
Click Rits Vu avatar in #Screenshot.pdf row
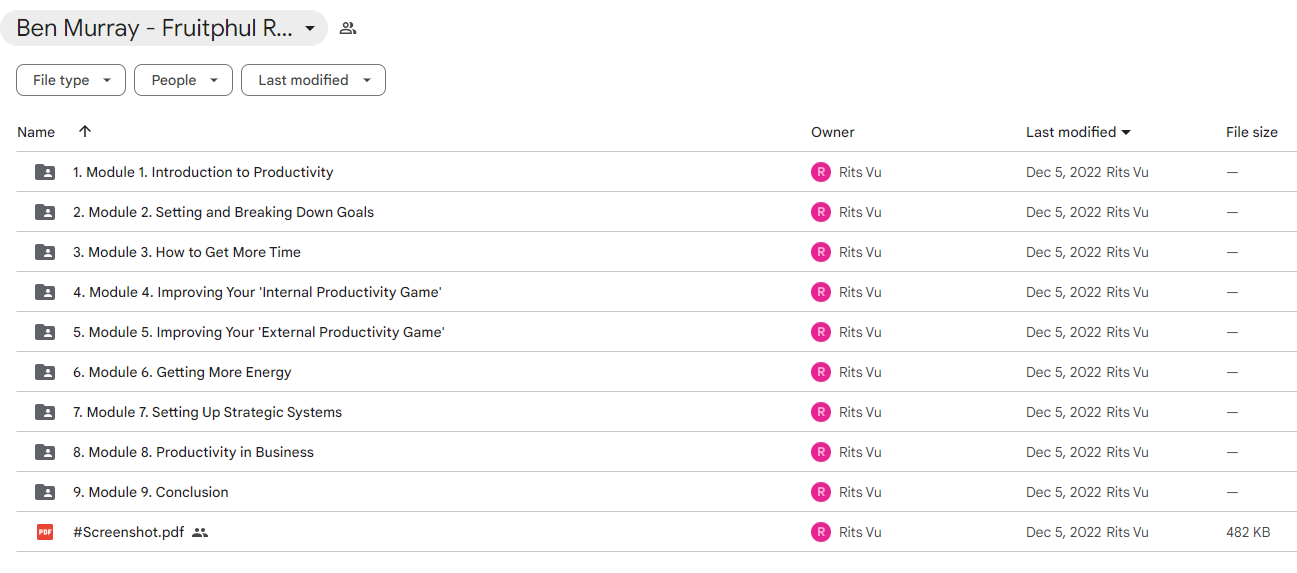(821, 532)
